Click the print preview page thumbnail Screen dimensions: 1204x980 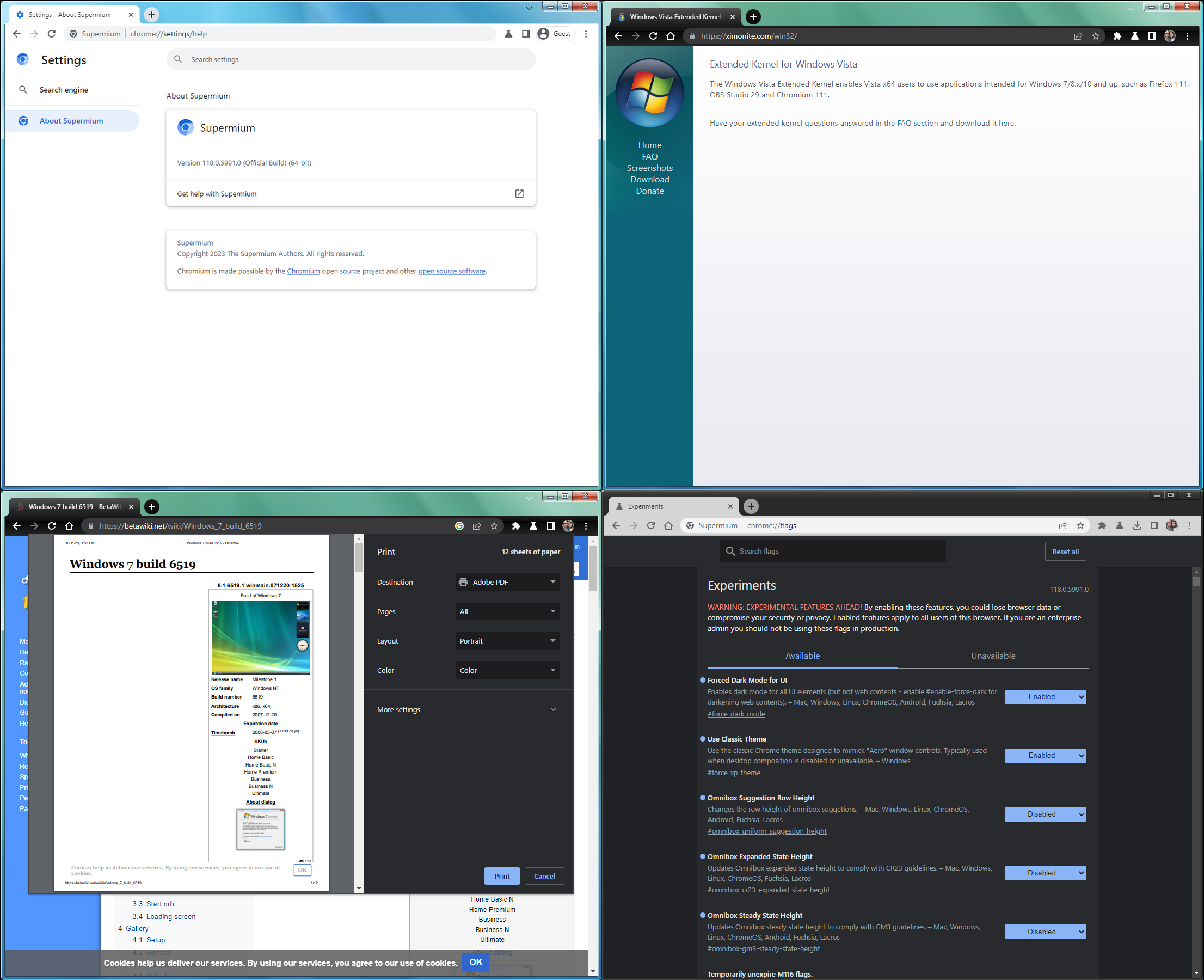[x=192, y=713]
